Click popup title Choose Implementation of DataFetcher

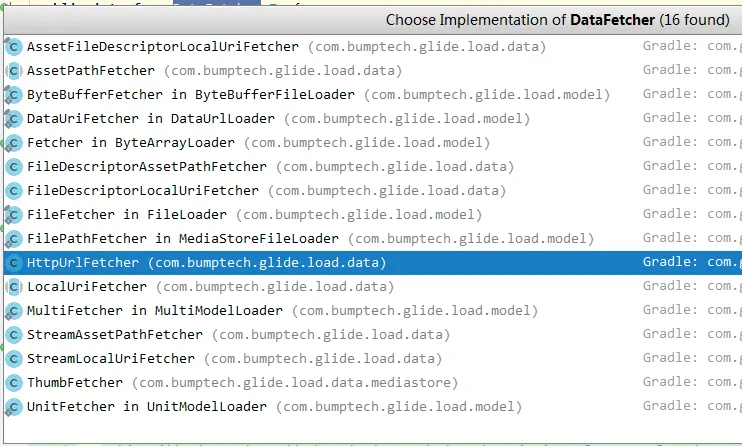point(557,20)
